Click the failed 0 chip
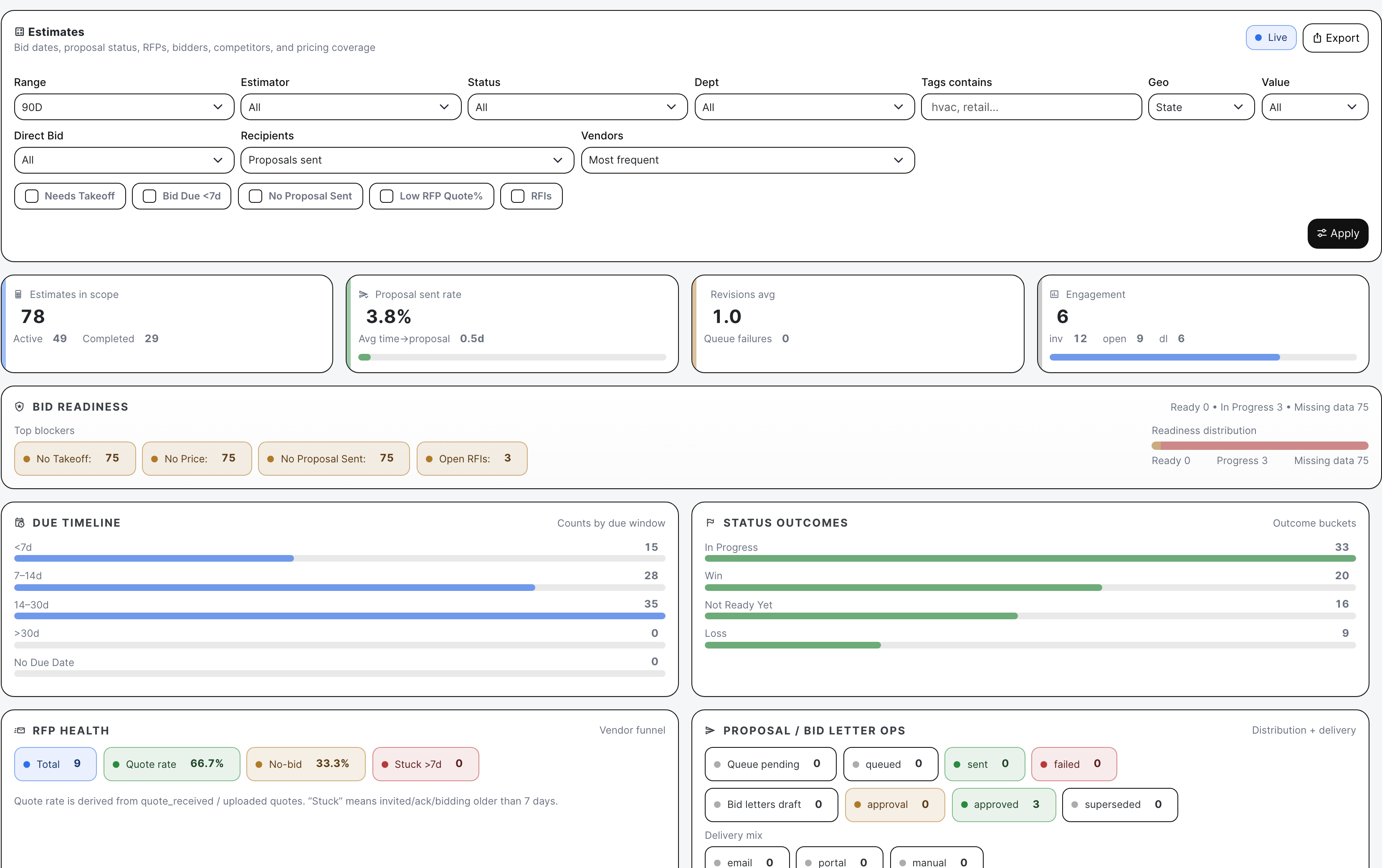Viewport: 1382px width, 868px height. point(1074,764)
